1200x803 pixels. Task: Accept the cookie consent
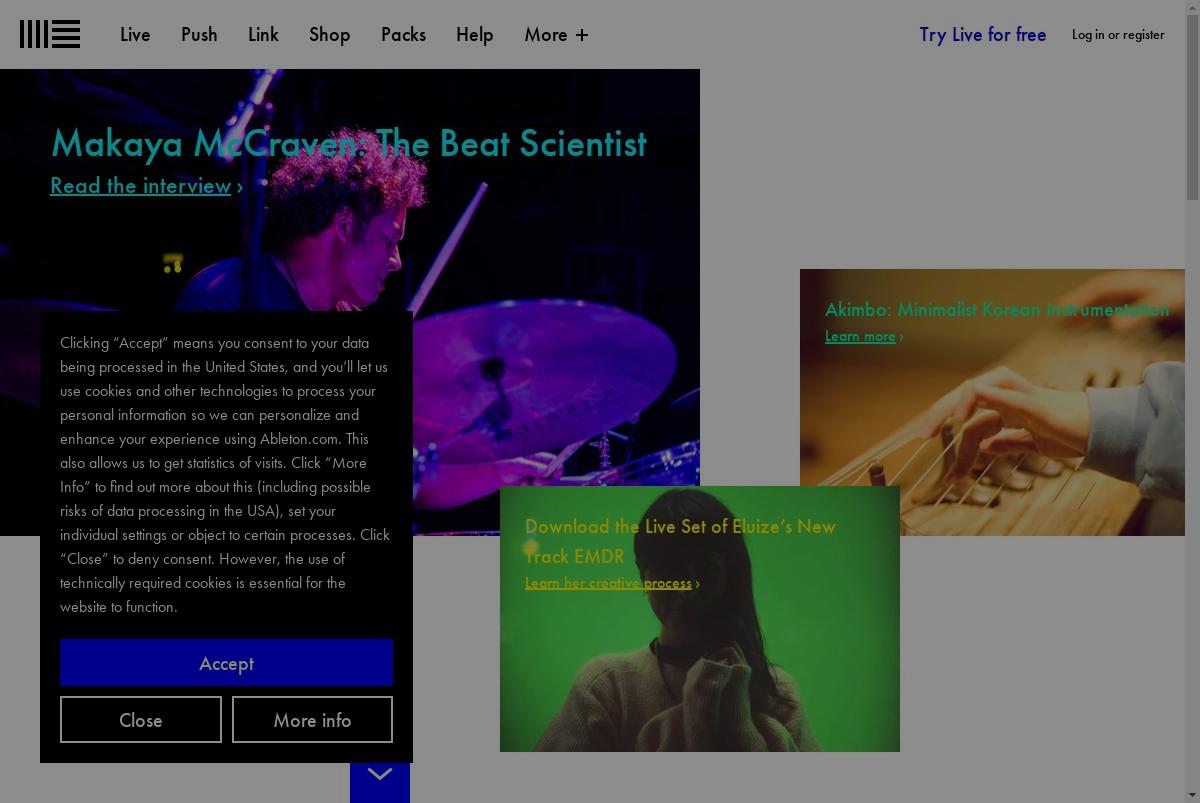(226, 663)
